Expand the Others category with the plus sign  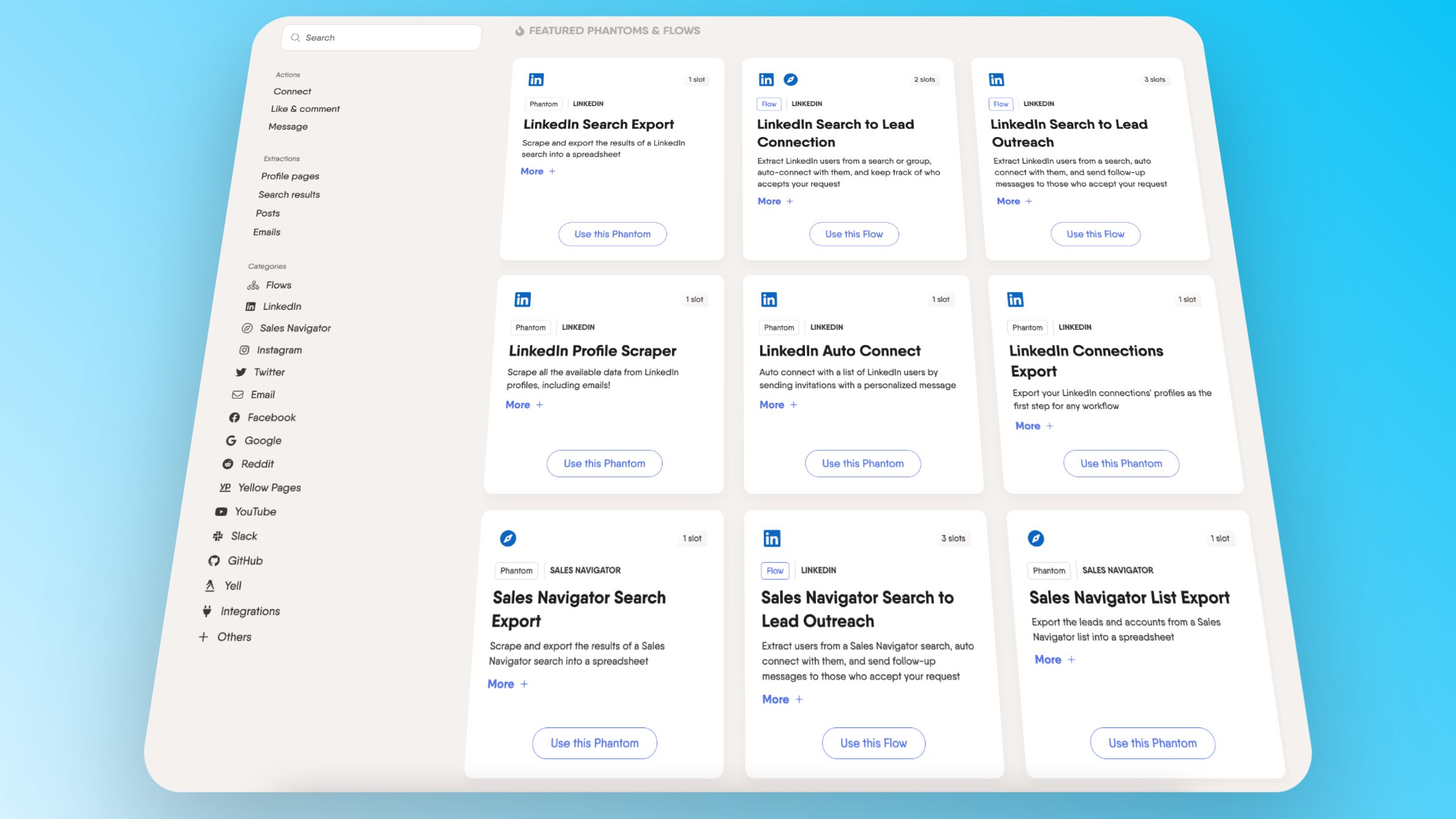pyautogui.click(x=204, y=636)
